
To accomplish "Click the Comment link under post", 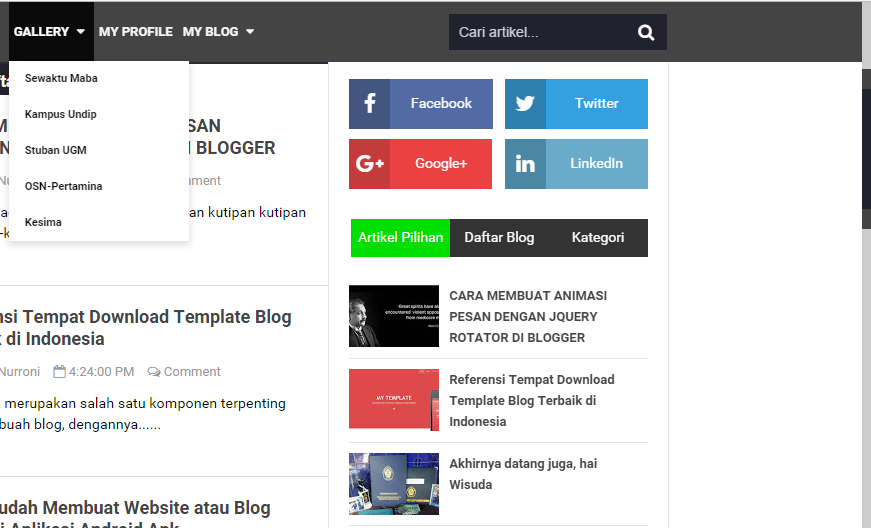I will 192,371.
